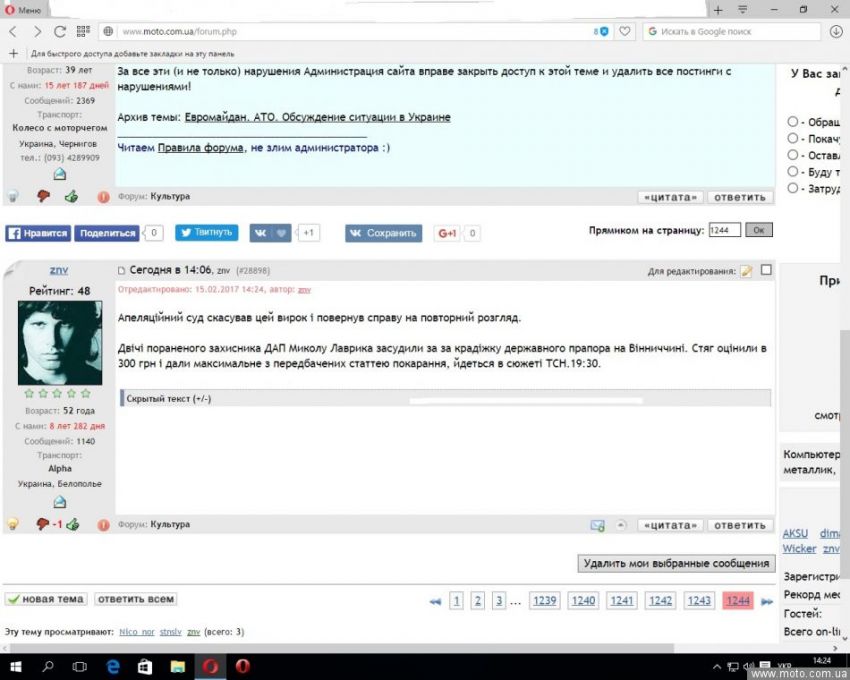850x680 pixels.
Task: Click the znv avatar picture
Action: point(60,343)
